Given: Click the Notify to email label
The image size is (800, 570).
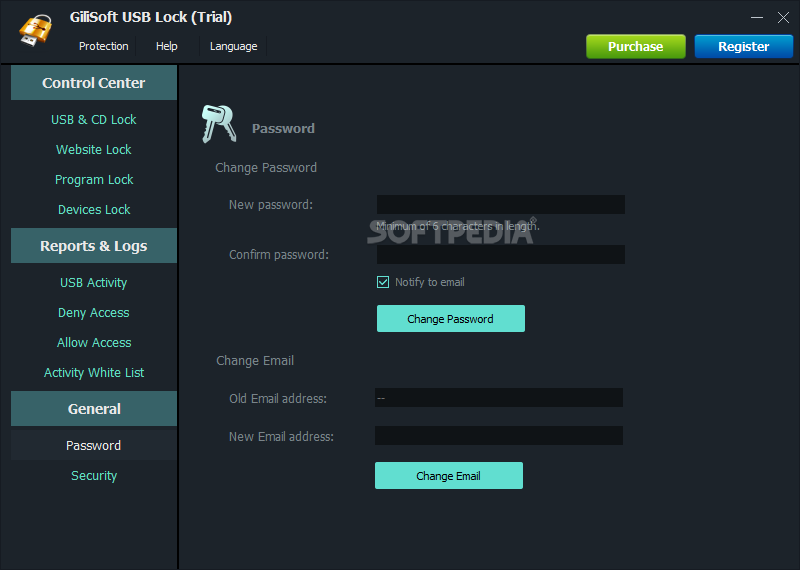Looking at the screenshot, I should pos(430,282).
